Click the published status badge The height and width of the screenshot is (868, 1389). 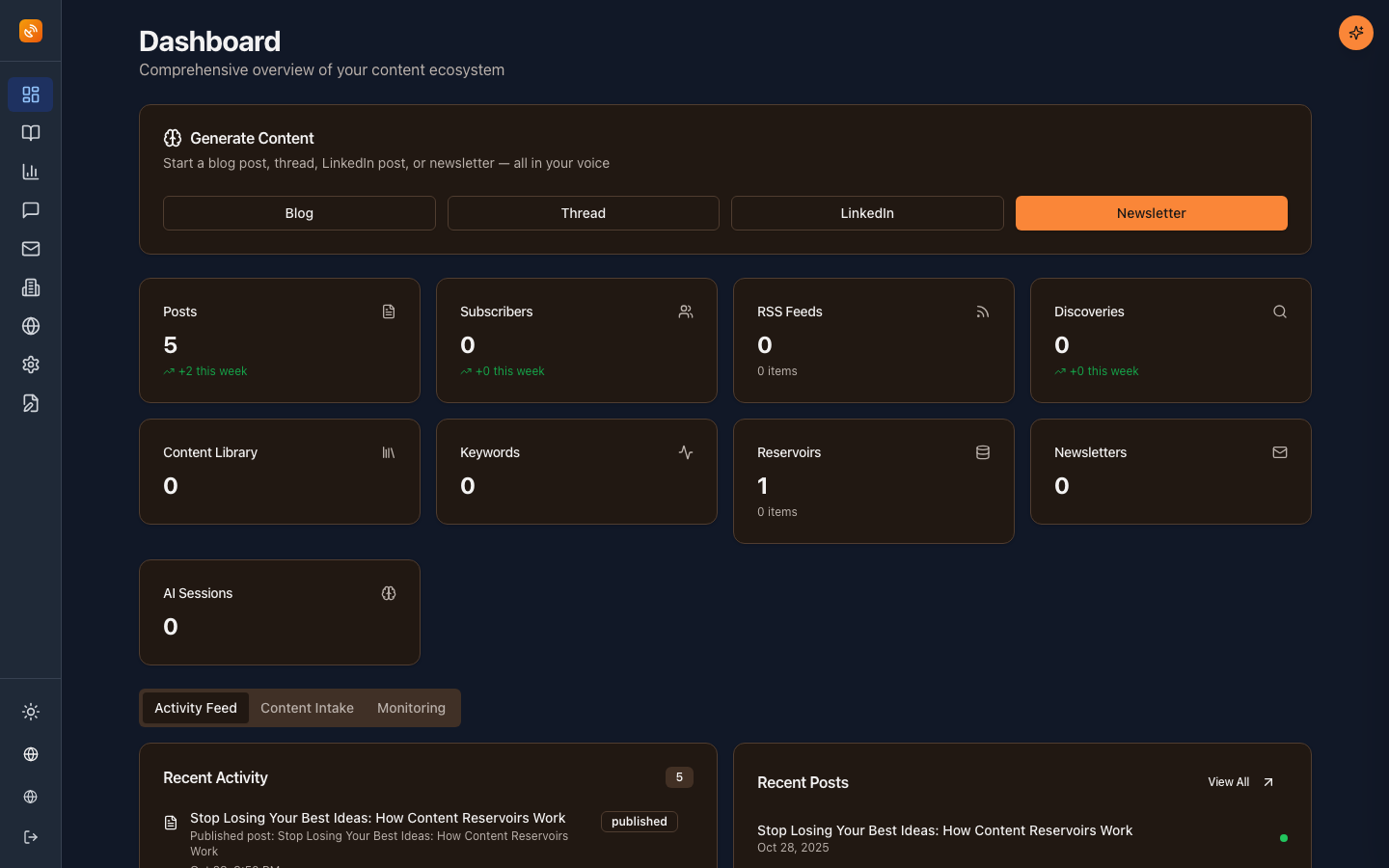pos(639,821)
